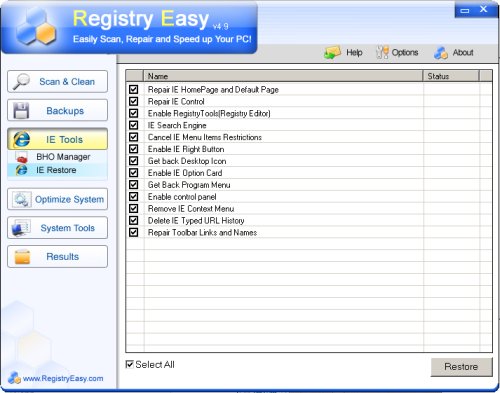The image size is (500, 393).
Task: Uncheck Cancel IE Menu Items Restrictions
Action: [x=134, y=137]
